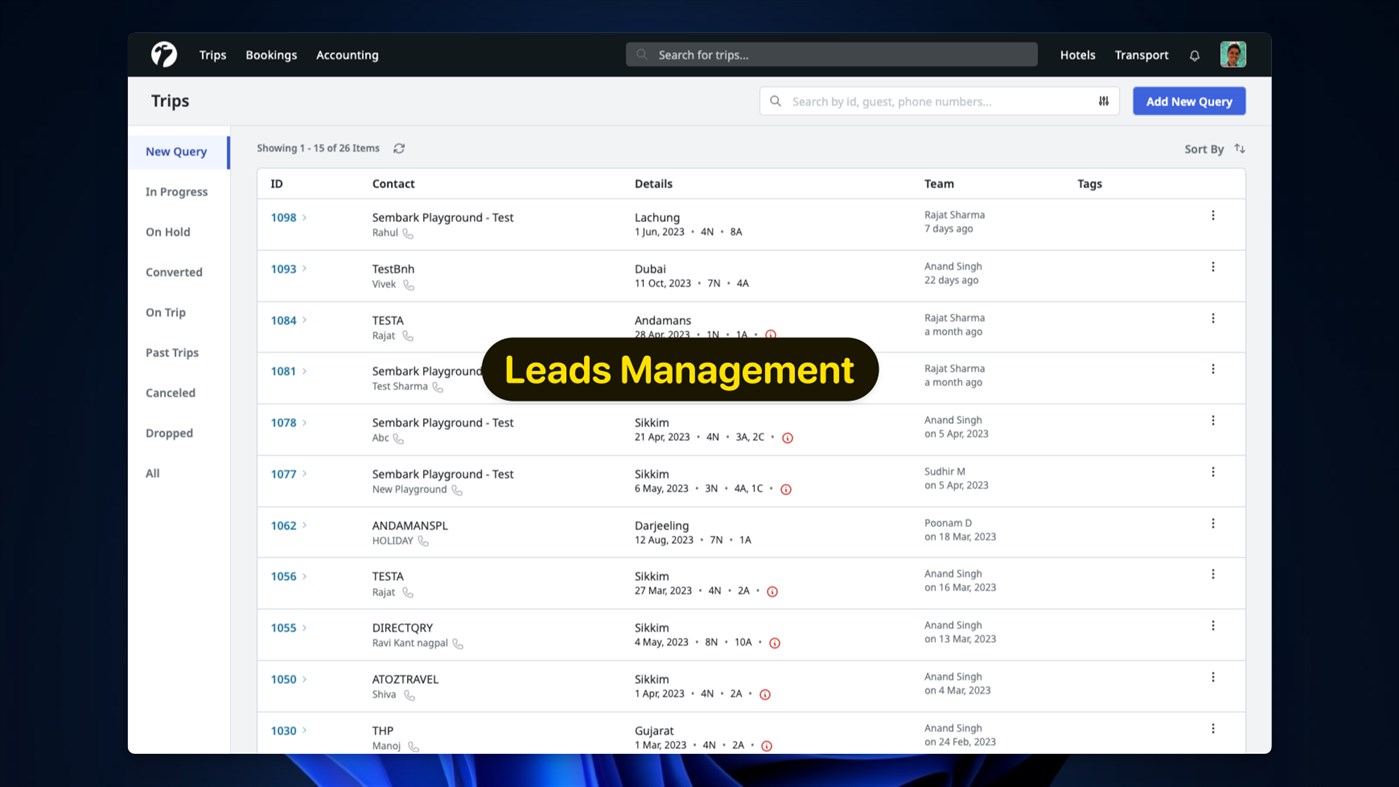
Task: Refresh the trips list
Action: point(399,148)
